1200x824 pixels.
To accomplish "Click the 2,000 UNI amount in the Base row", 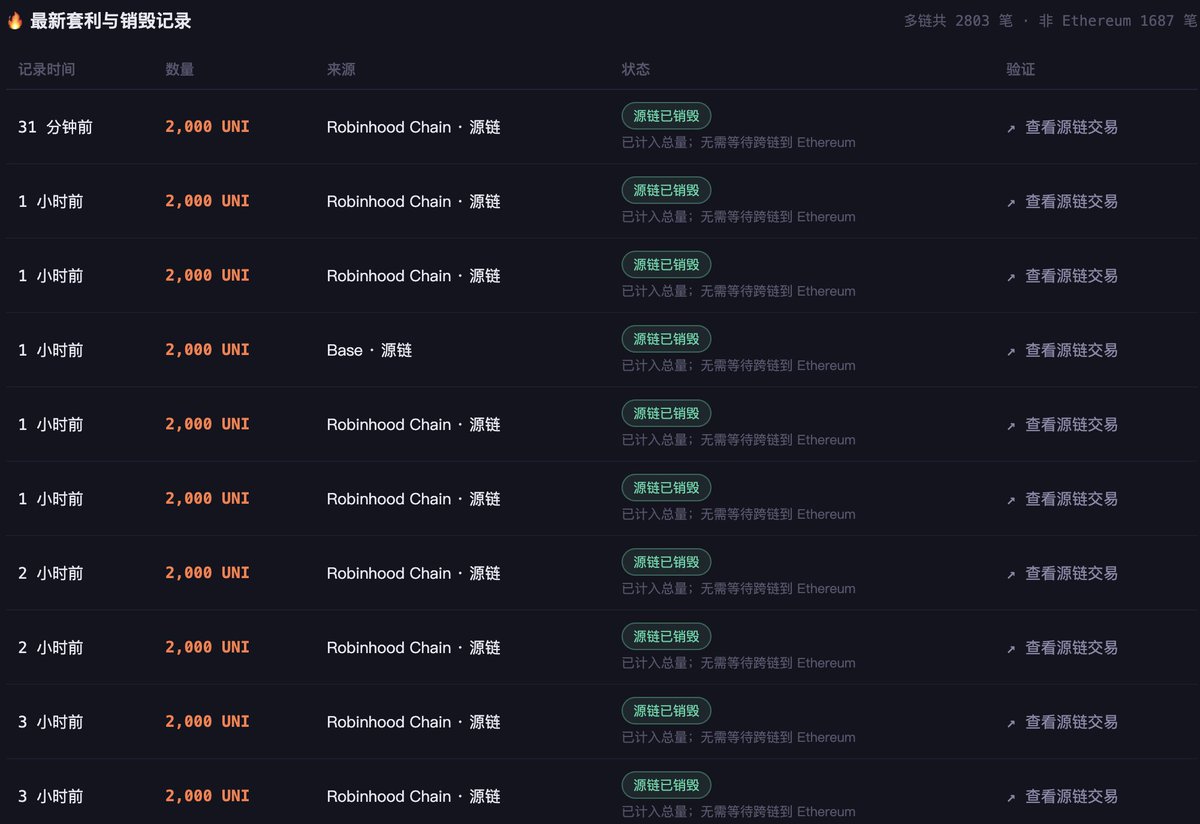I will click(208, 350).
